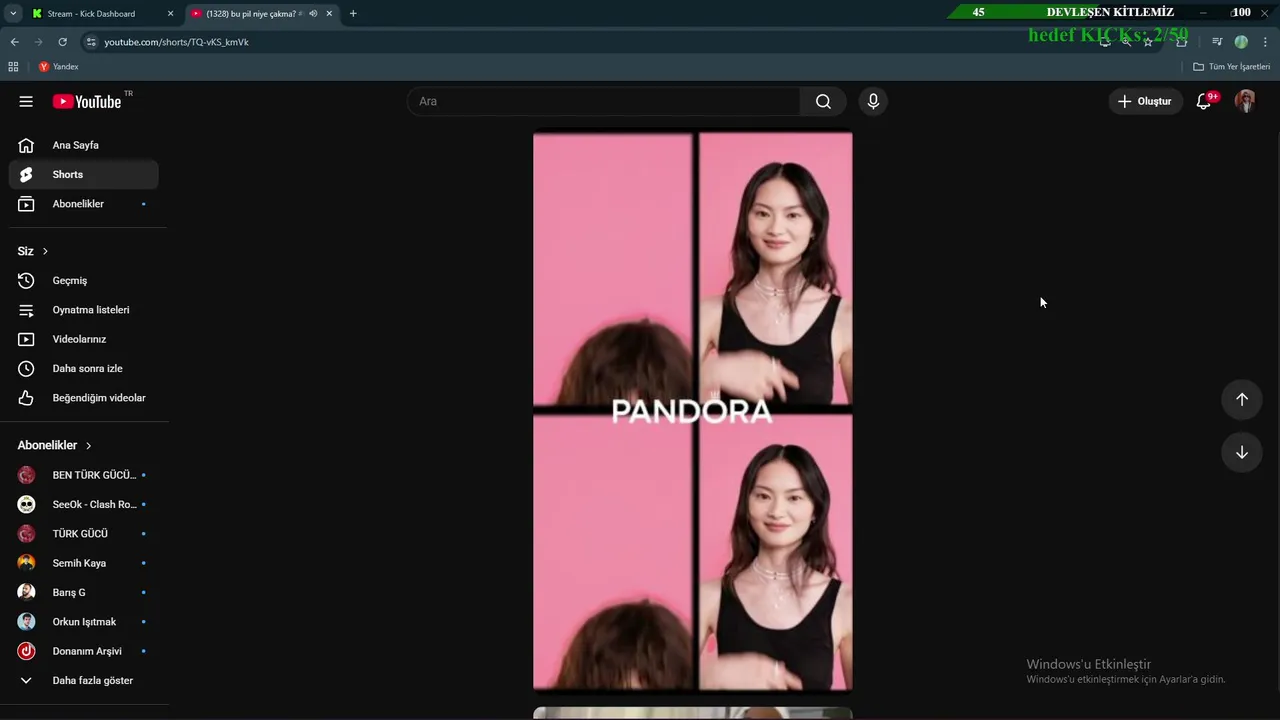Open Tüm Yer İşaretleri folder
This screenshot has height=720, width=1280.
pyautogui.click(x=1232, y=67)
